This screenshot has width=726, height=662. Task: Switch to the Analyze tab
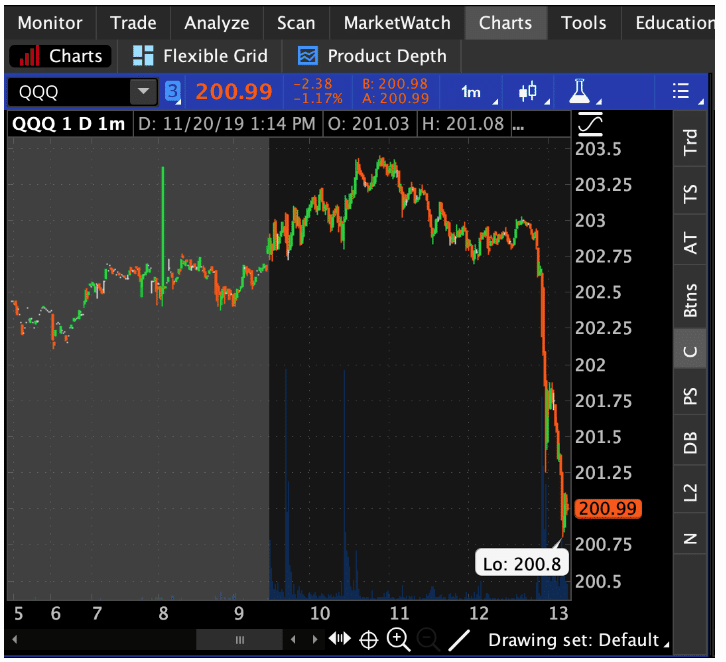tap(217, 23)
